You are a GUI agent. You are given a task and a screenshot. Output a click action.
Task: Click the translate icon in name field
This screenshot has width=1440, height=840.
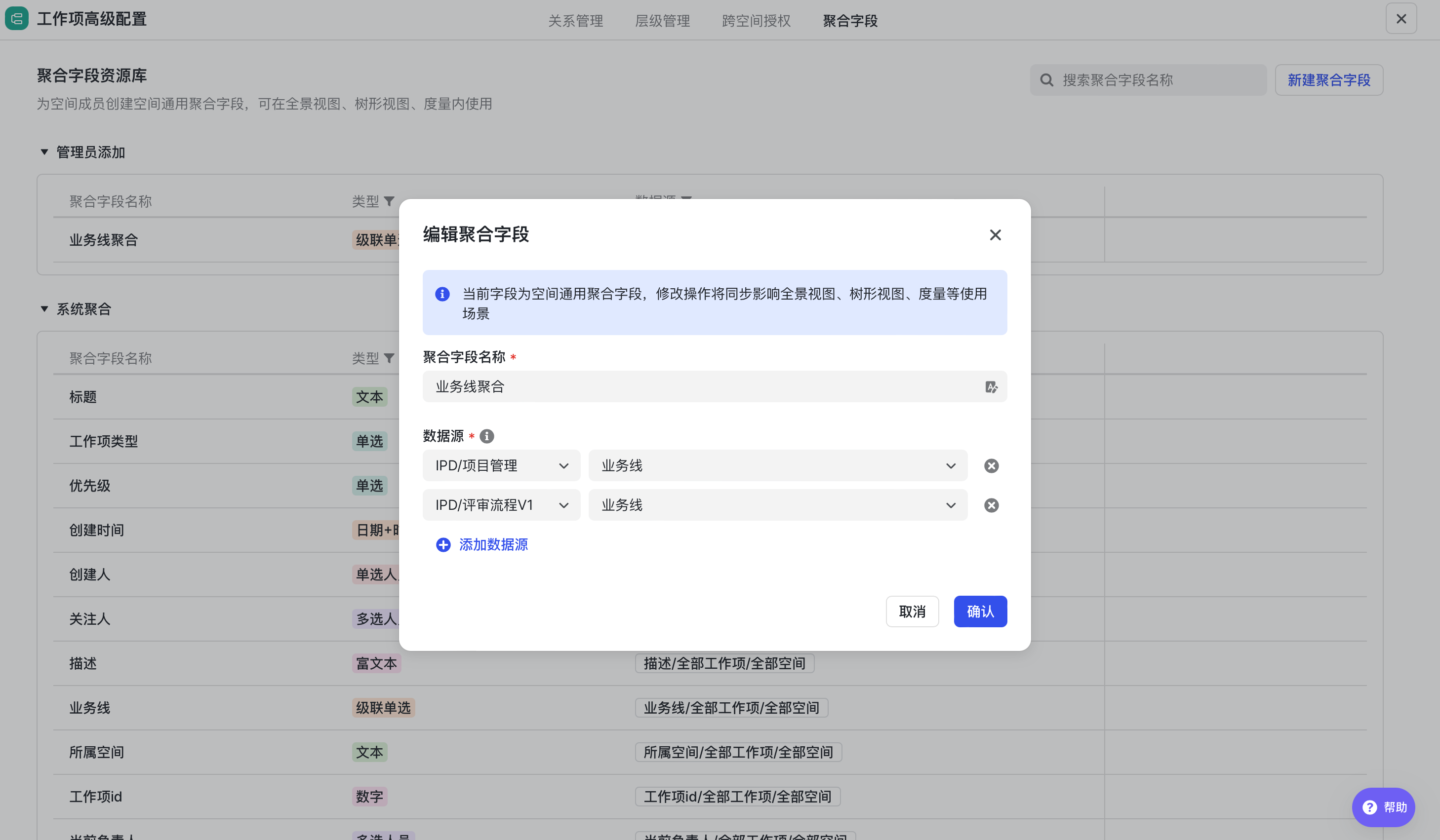tap(991, 386)
